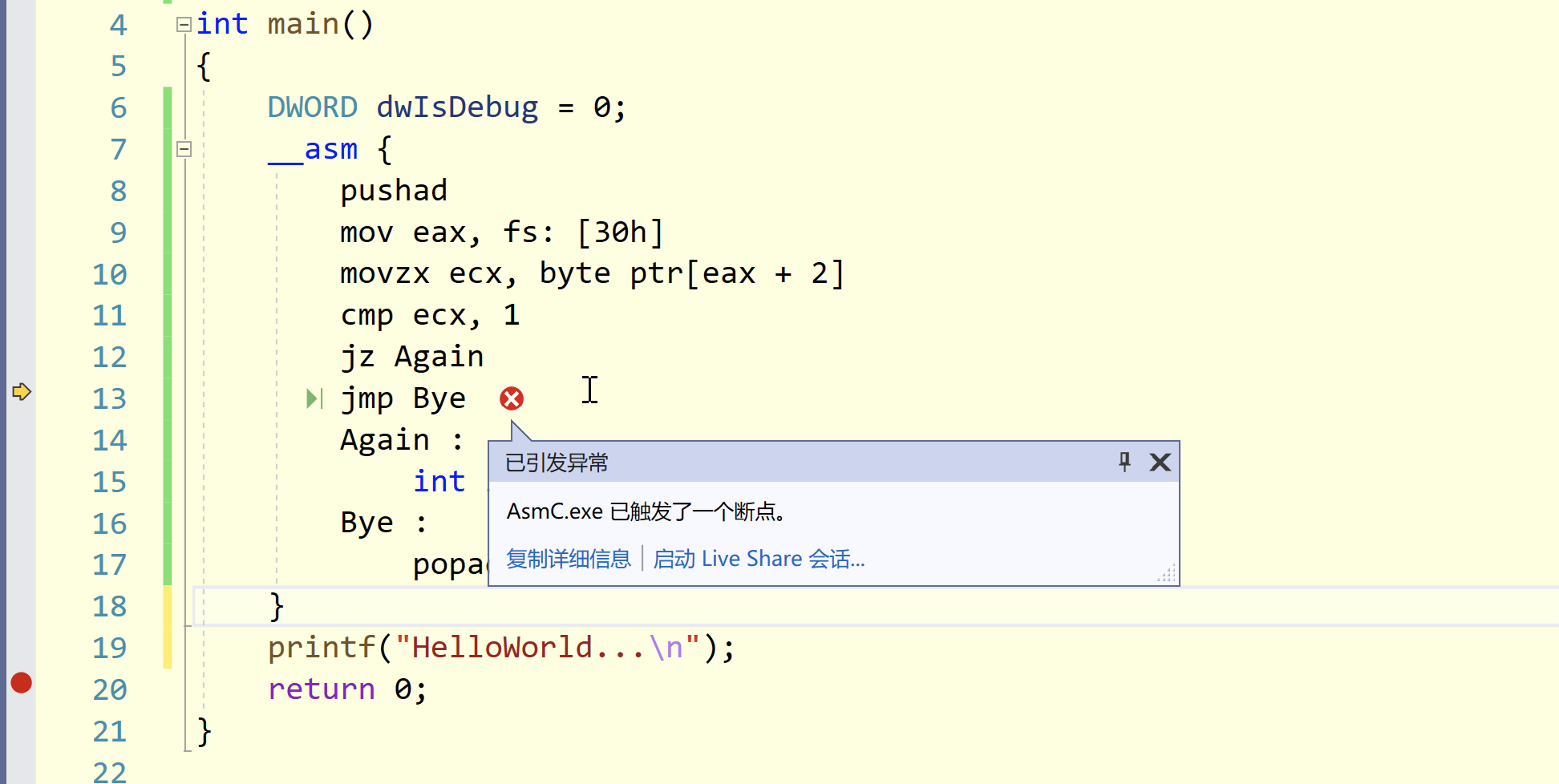Click line number 4 in the gutter
Screen dimensions: 1559x784
[x=118, y=25]
